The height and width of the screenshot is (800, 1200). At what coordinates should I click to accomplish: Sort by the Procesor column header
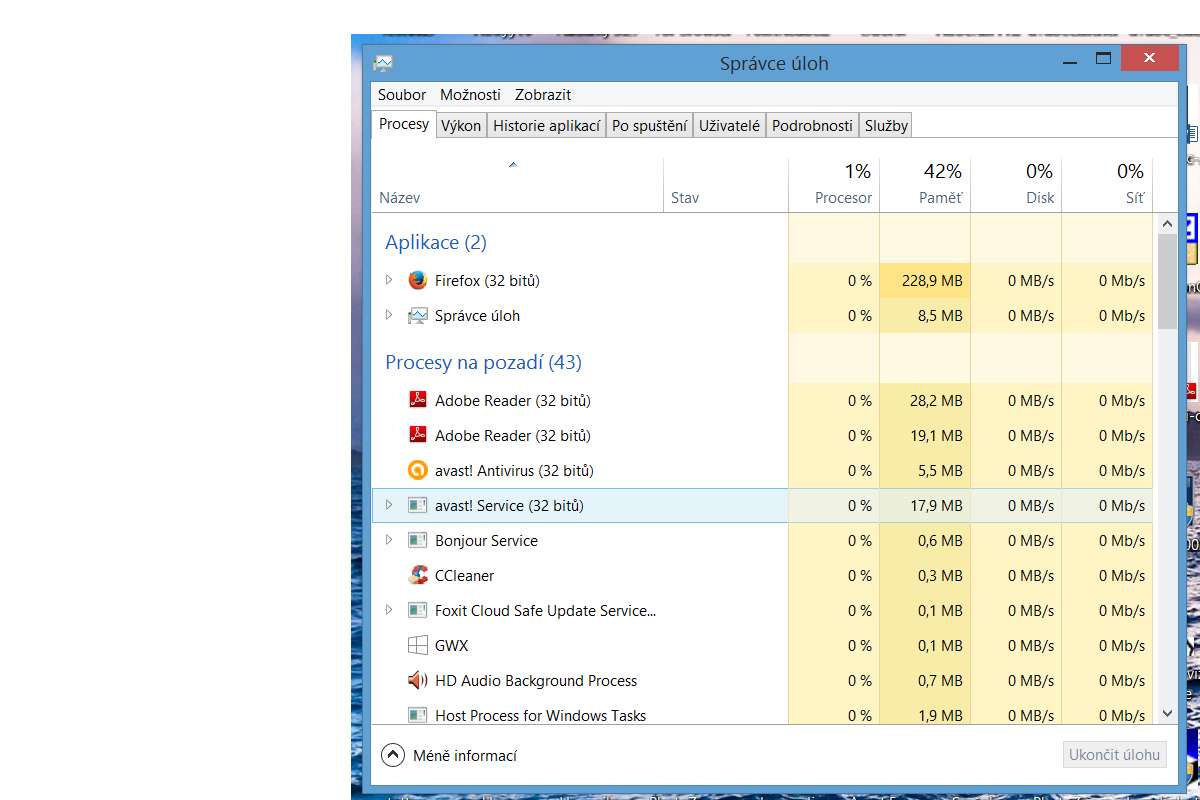(x=834, y=185)
